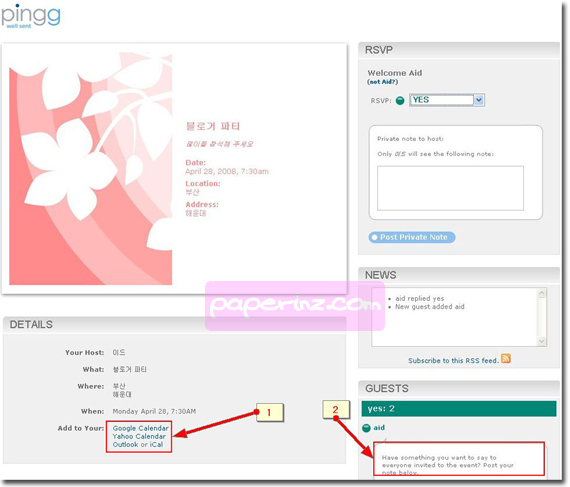The image size is (570, 487).
Task: Click 'Have something you want to say' note text
Action: pyautogui.click(x=447, y=465)
